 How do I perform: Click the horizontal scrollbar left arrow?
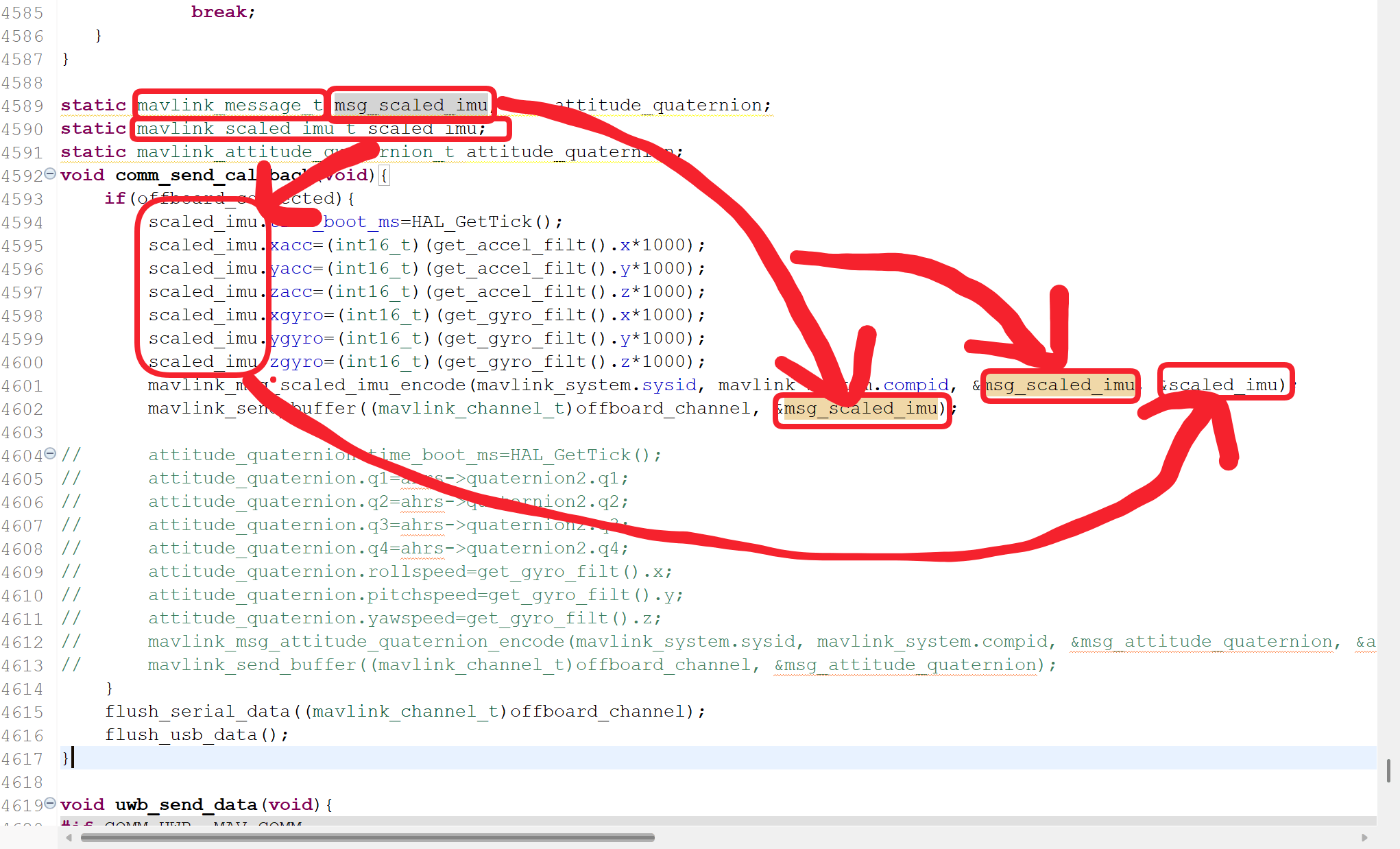[68, 837]
